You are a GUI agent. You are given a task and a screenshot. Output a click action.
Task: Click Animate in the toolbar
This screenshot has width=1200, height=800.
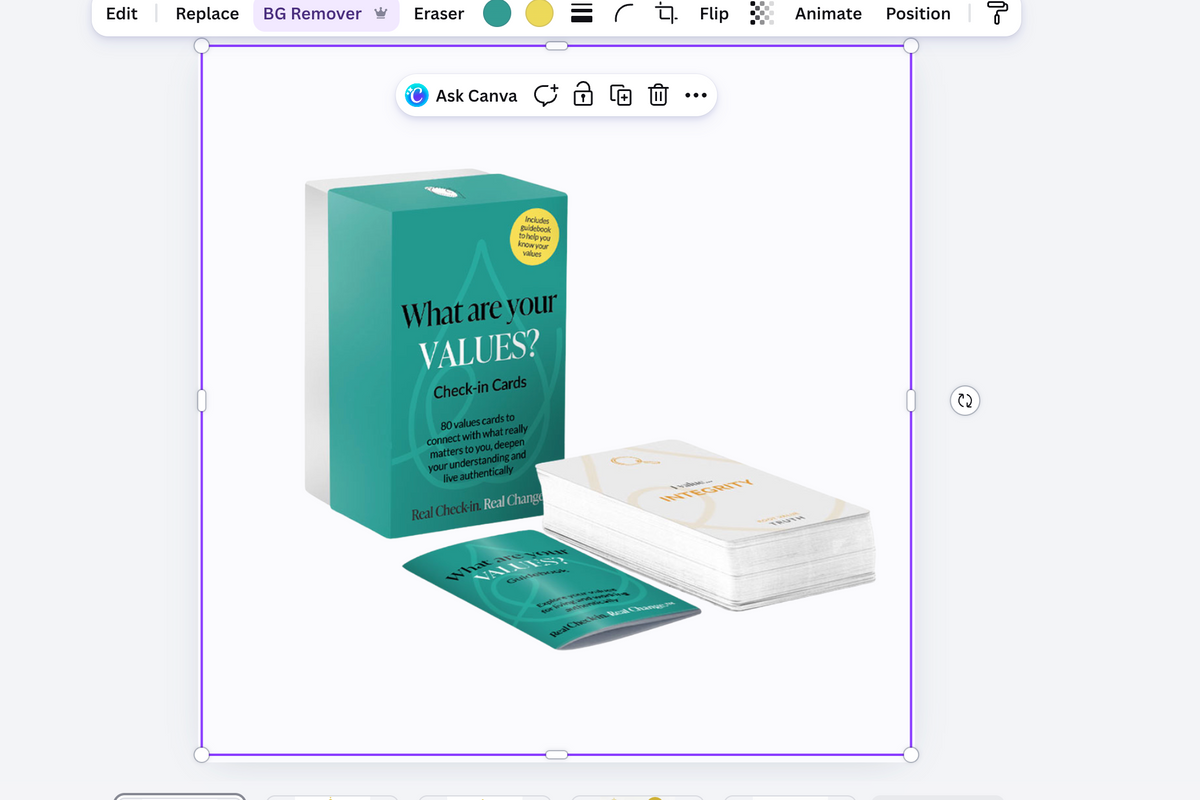coord(828,14)
